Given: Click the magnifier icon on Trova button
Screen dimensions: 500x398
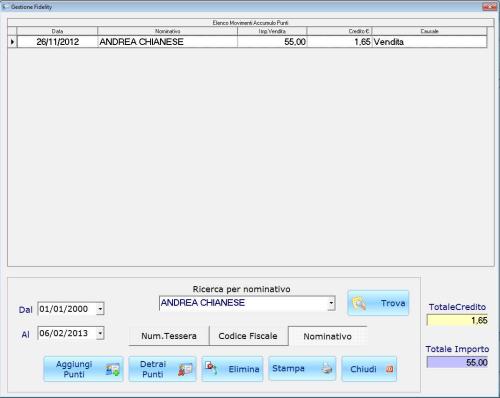Looking at the screenshot, I should pos(359,303).
